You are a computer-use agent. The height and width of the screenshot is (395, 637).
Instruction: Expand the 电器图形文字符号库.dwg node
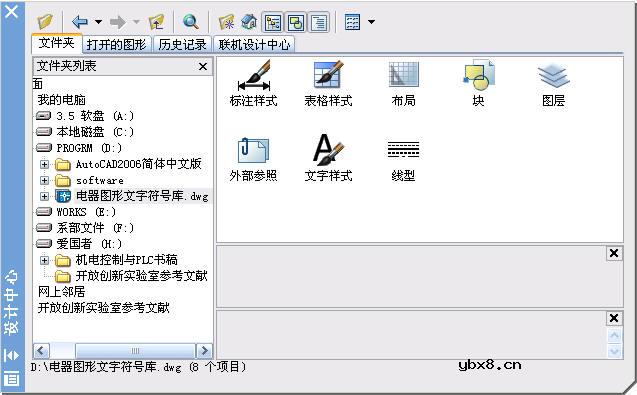pos(44,196)
